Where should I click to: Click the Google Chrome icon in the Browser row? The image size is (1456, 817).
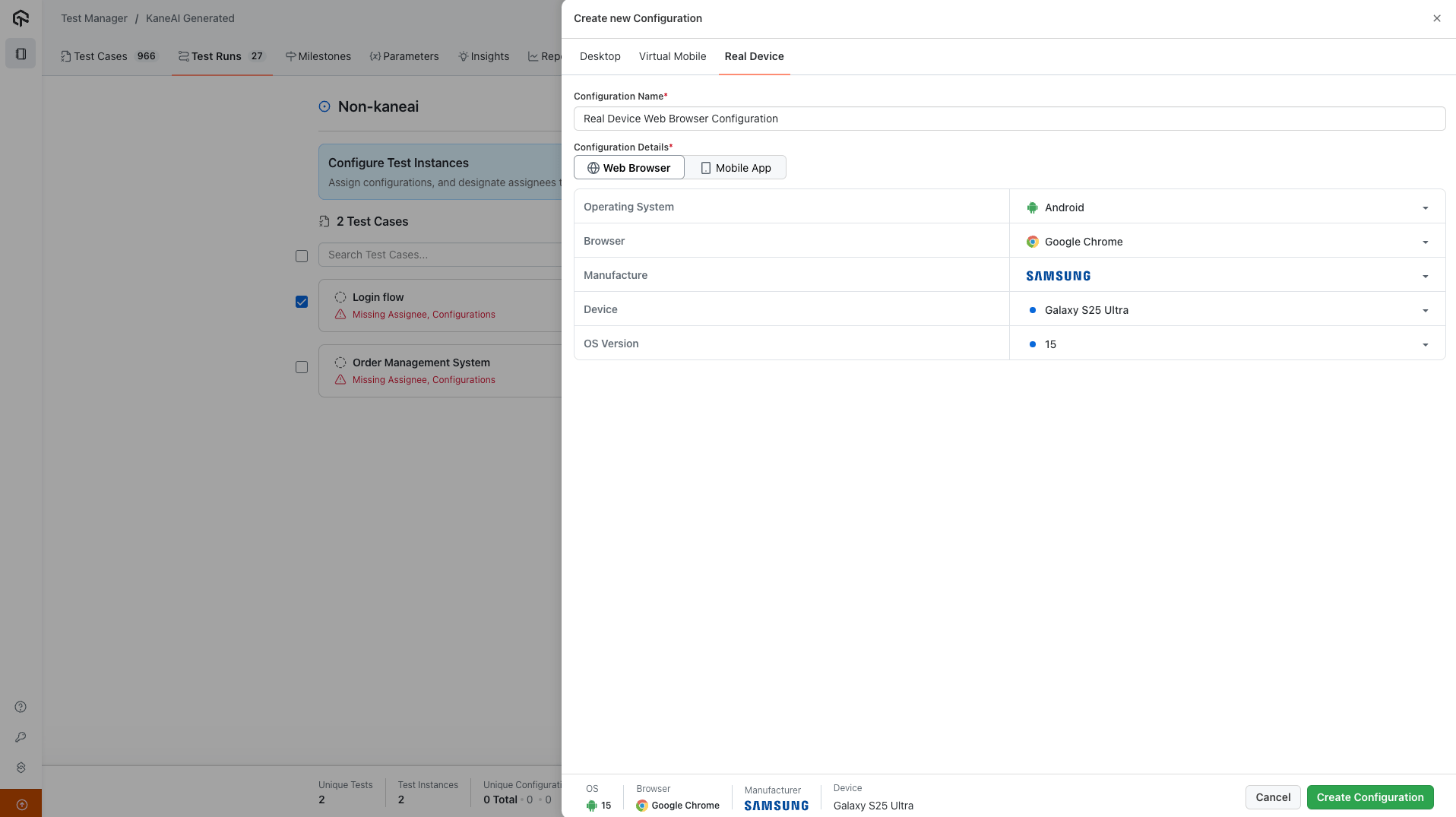pyautogui.click(x=1033, y=241)
